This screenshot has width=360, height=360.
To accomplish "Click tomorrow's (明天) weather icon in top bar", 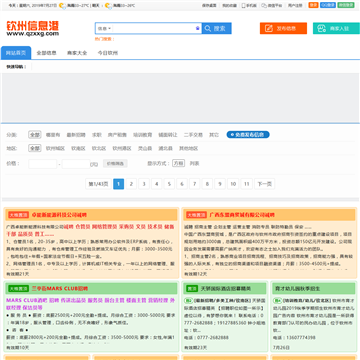I will pos(108,5).
